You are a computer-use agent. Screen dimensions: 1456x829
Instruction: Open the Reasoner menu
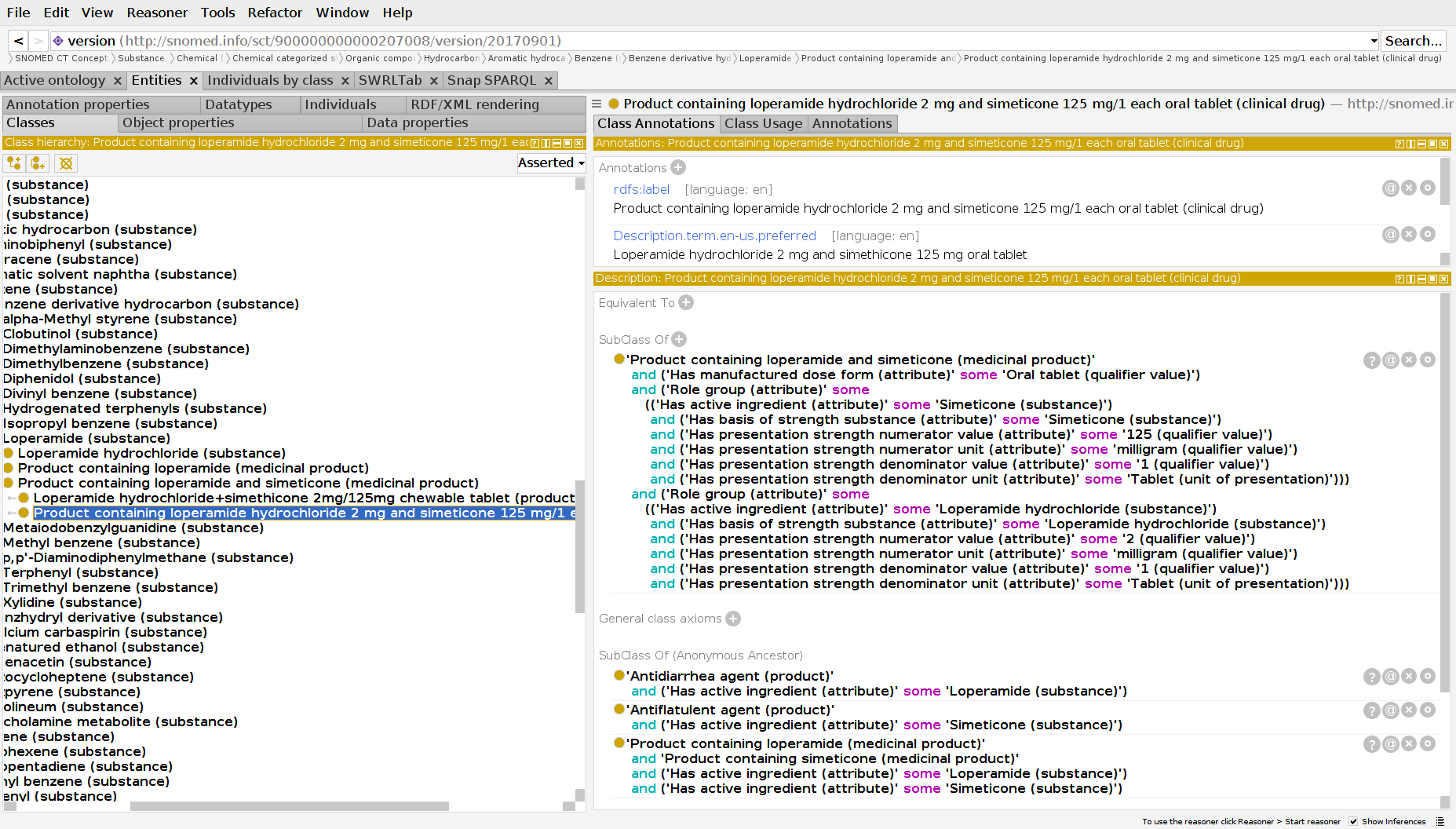157,12
